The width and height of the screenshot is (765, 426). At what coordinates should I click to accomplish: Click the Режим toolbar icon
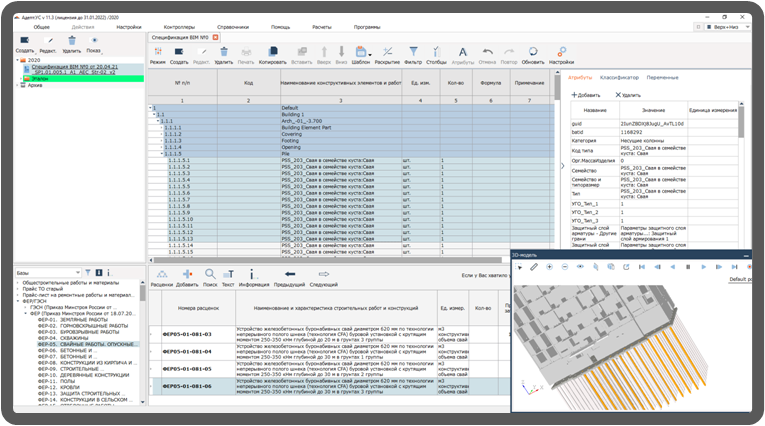158,51
